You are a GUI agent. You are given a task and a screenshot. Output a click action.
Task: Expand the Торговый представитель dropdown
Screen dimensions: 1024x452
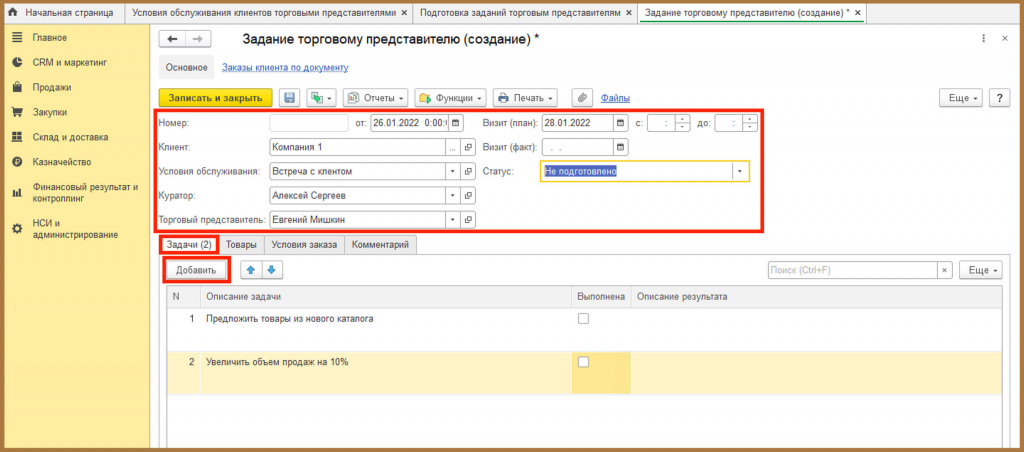(453, 219)
